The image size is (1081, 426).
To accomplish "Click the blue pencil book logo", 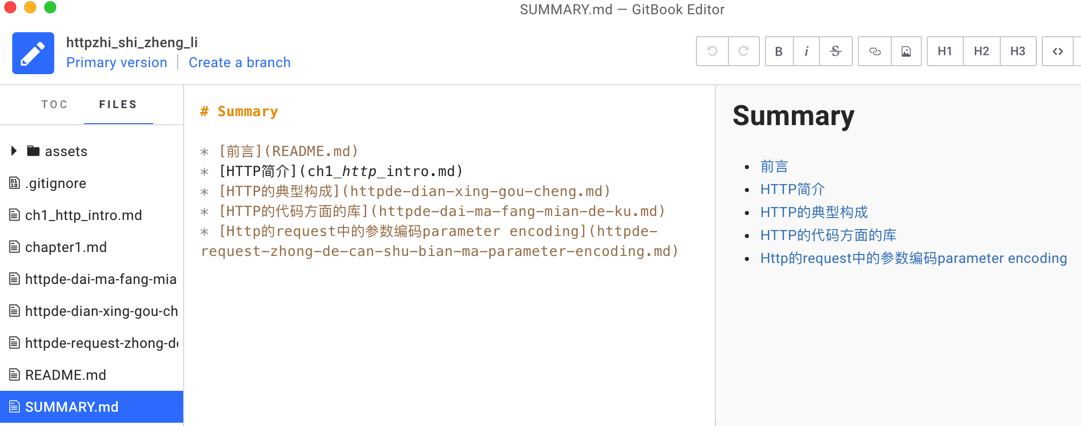I will click(33, 53).
